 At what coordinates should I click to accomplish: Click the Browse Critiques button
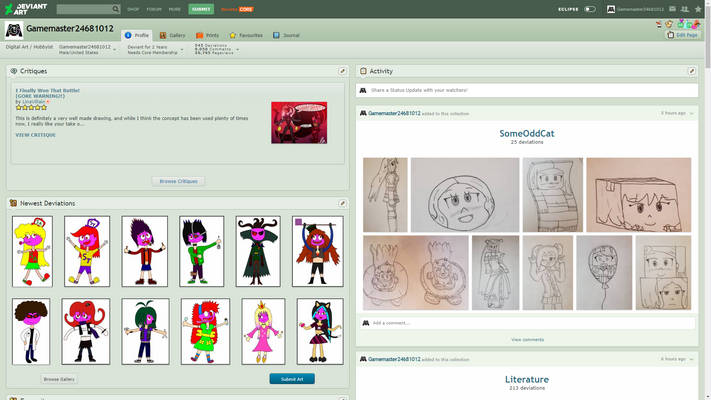coord(178,181)
